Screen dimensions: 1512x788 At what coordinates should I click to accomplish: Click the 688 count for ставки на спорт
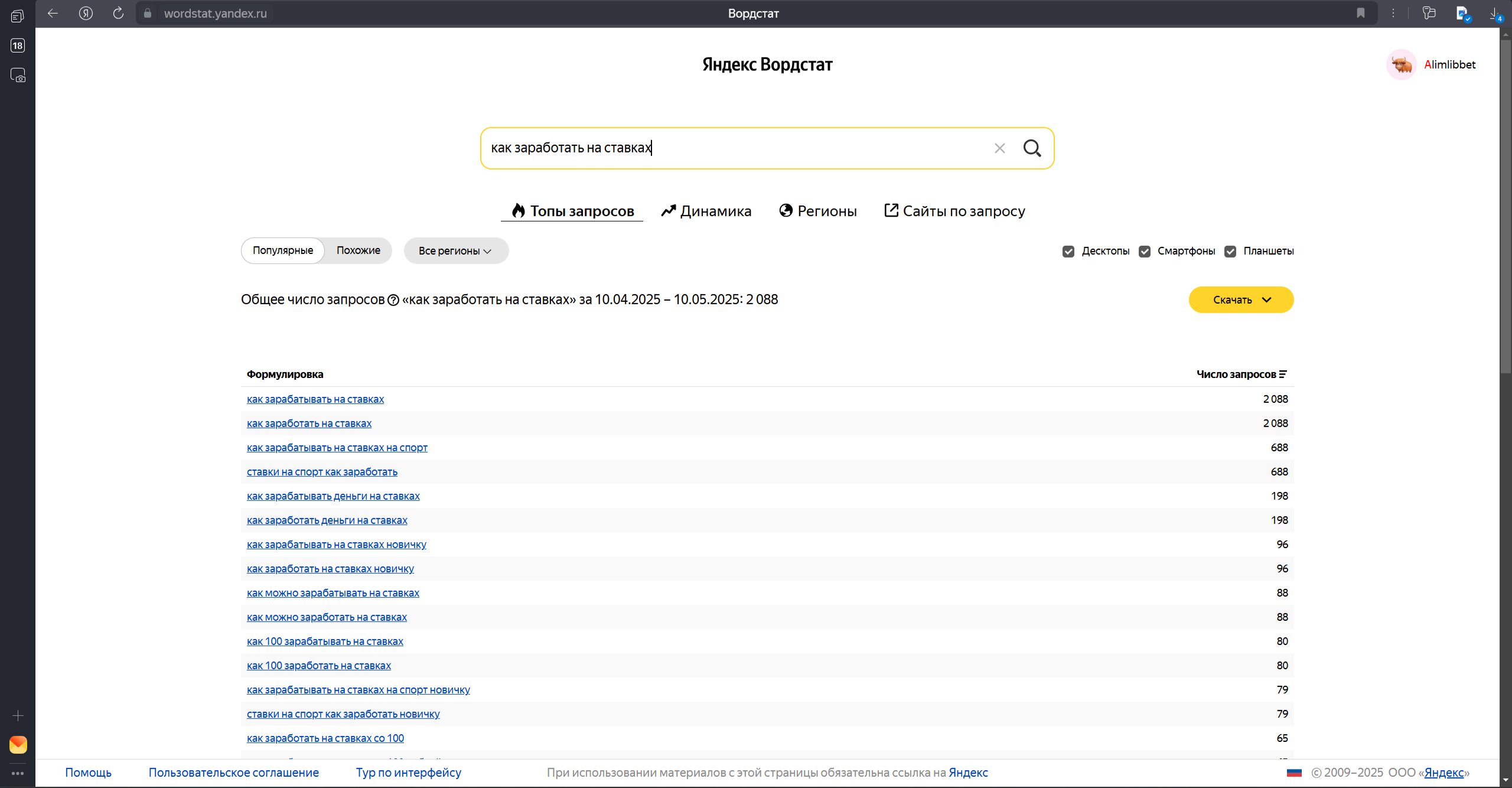pyautogui.click(x=1279, y=472)
